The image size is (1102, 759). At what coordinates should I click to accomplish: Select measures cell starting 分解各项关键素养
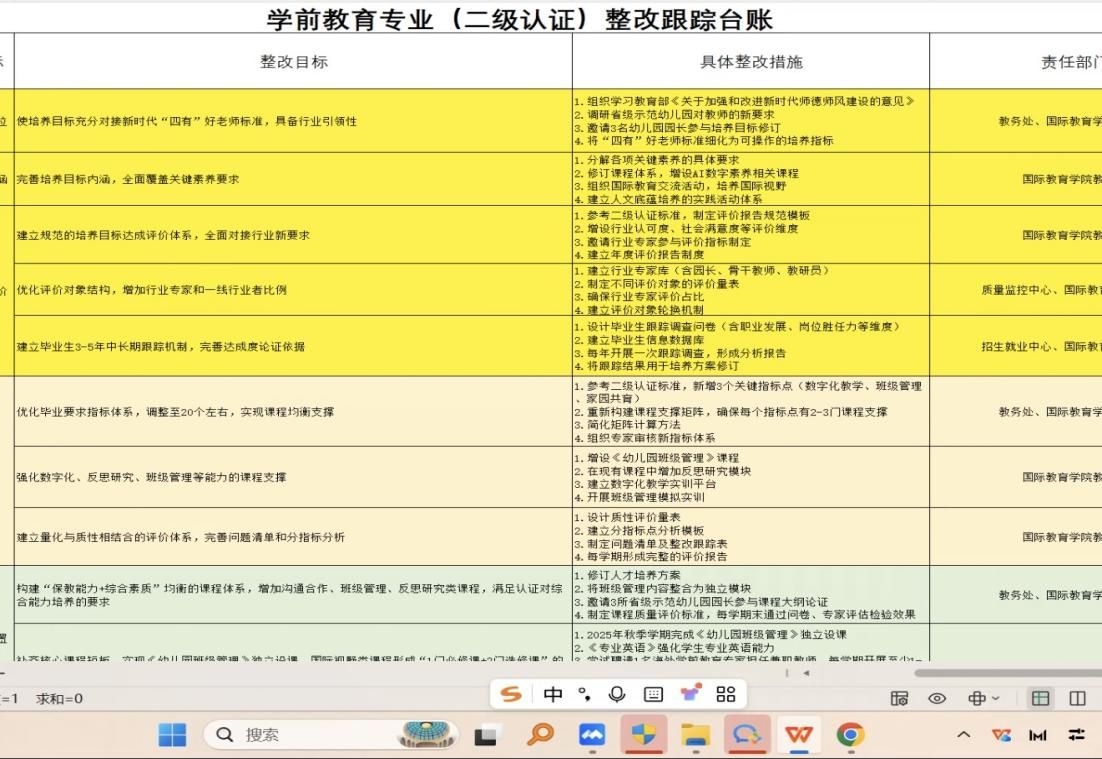click(x=751, y=179)
